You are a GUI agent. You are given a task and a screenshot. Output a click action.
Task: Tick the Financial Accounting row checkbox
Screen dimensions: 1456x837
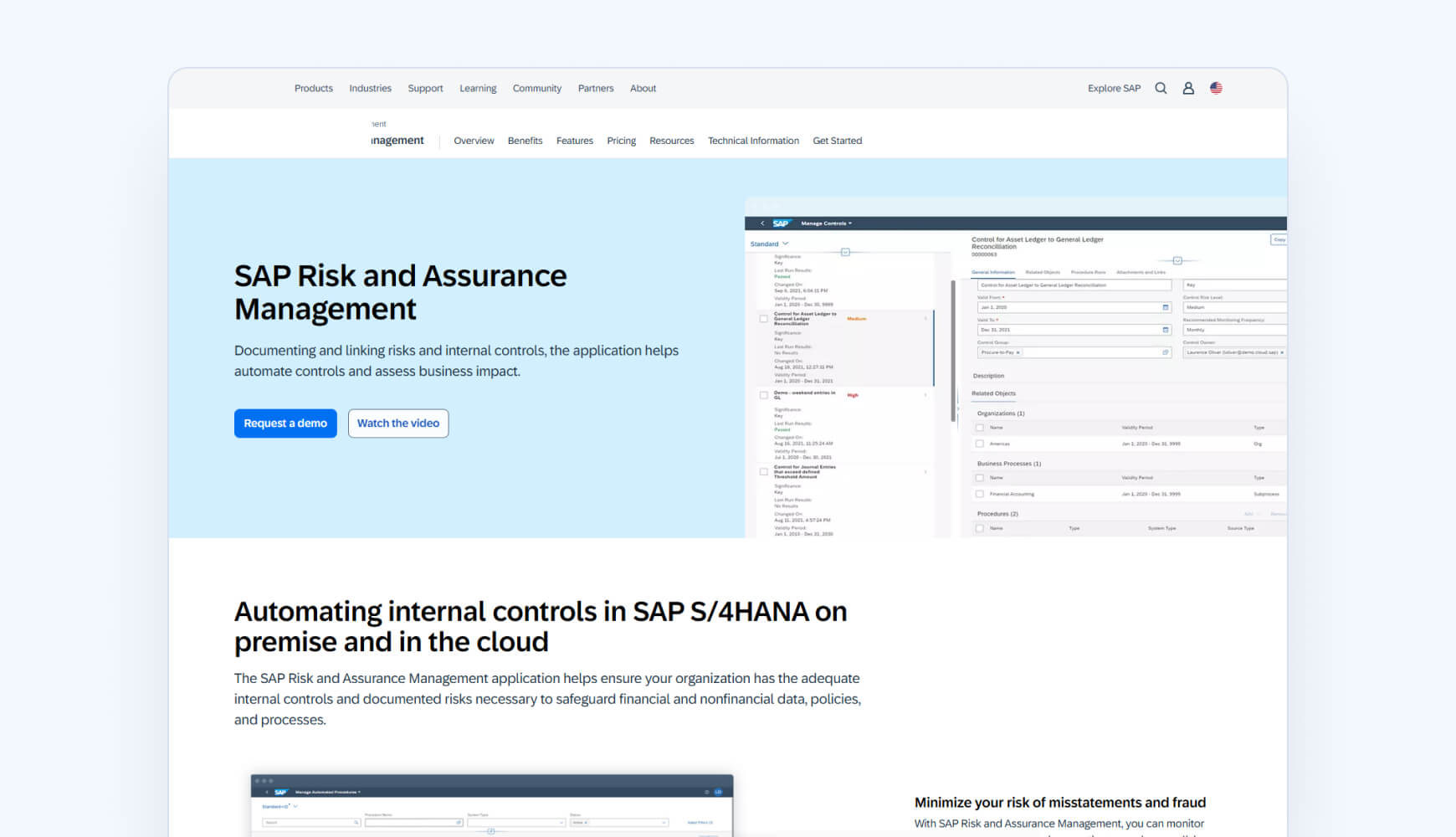pyautogui.click(x=980, y=494)
